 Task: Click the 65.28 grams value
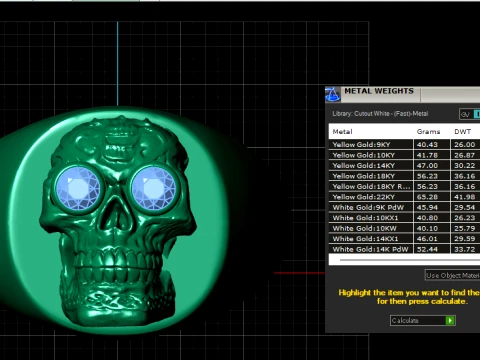click(x=427, y=197)
